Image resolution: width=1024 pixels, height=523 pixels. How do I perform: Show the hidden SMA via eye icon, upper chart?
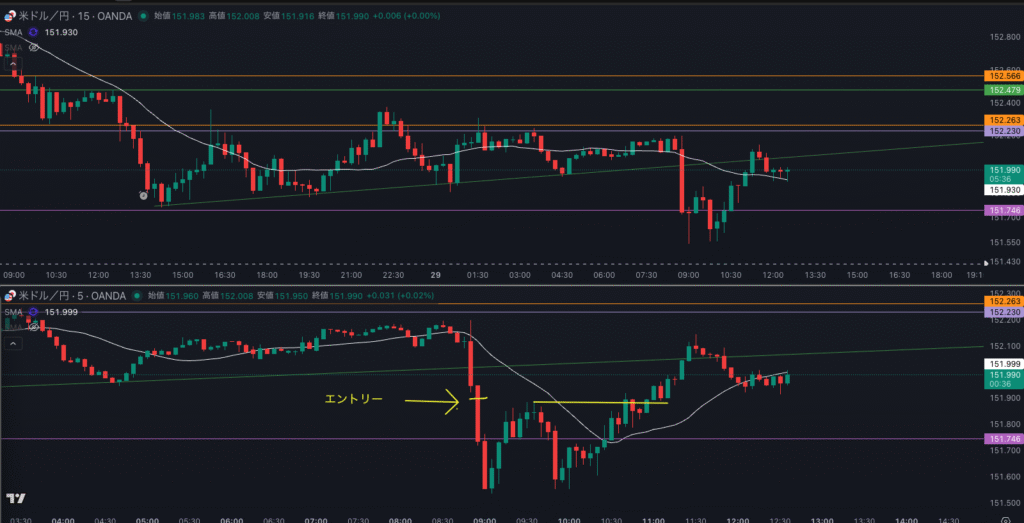click(34, 47)
